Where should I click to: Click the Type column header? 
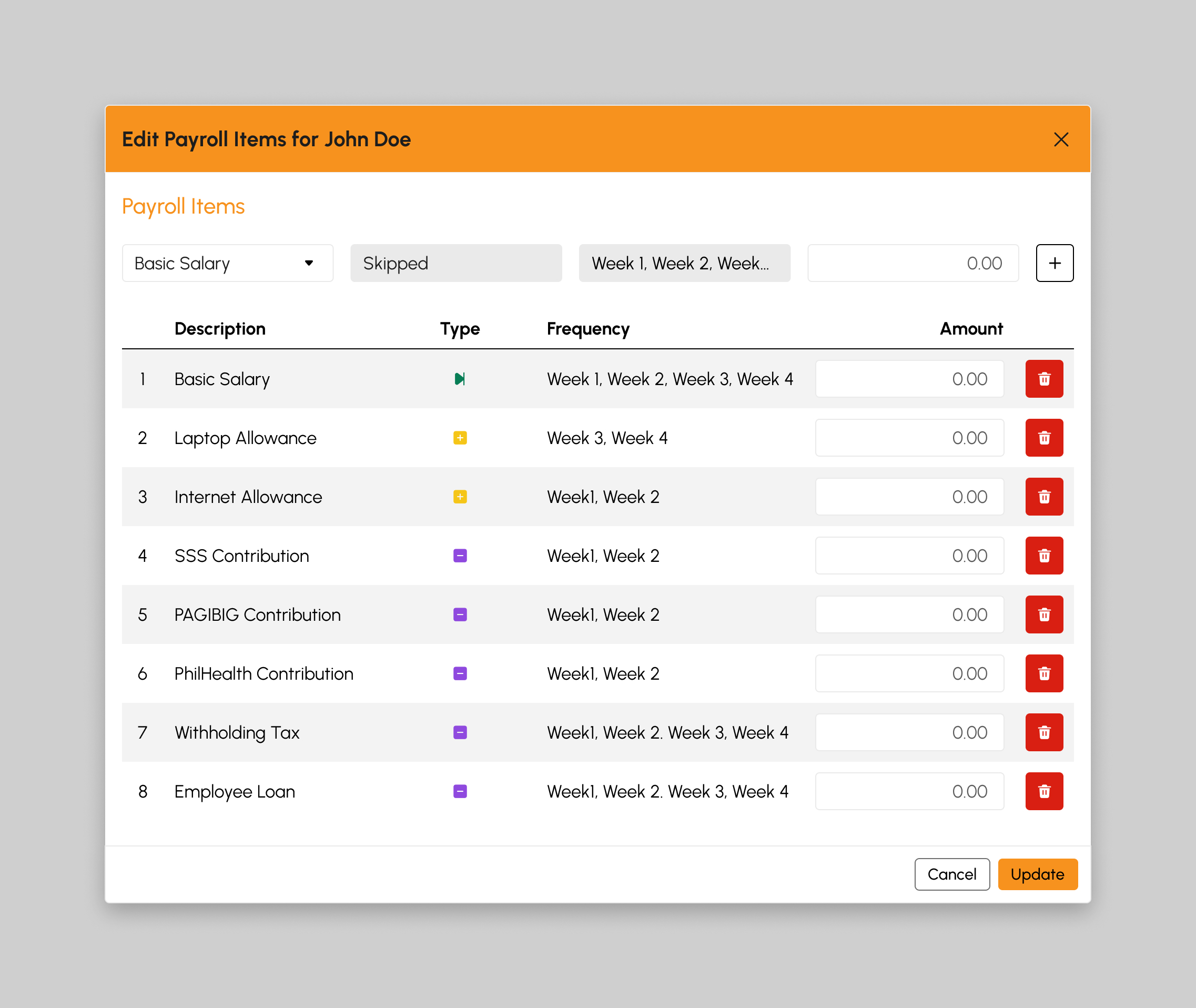pos(460,329)
